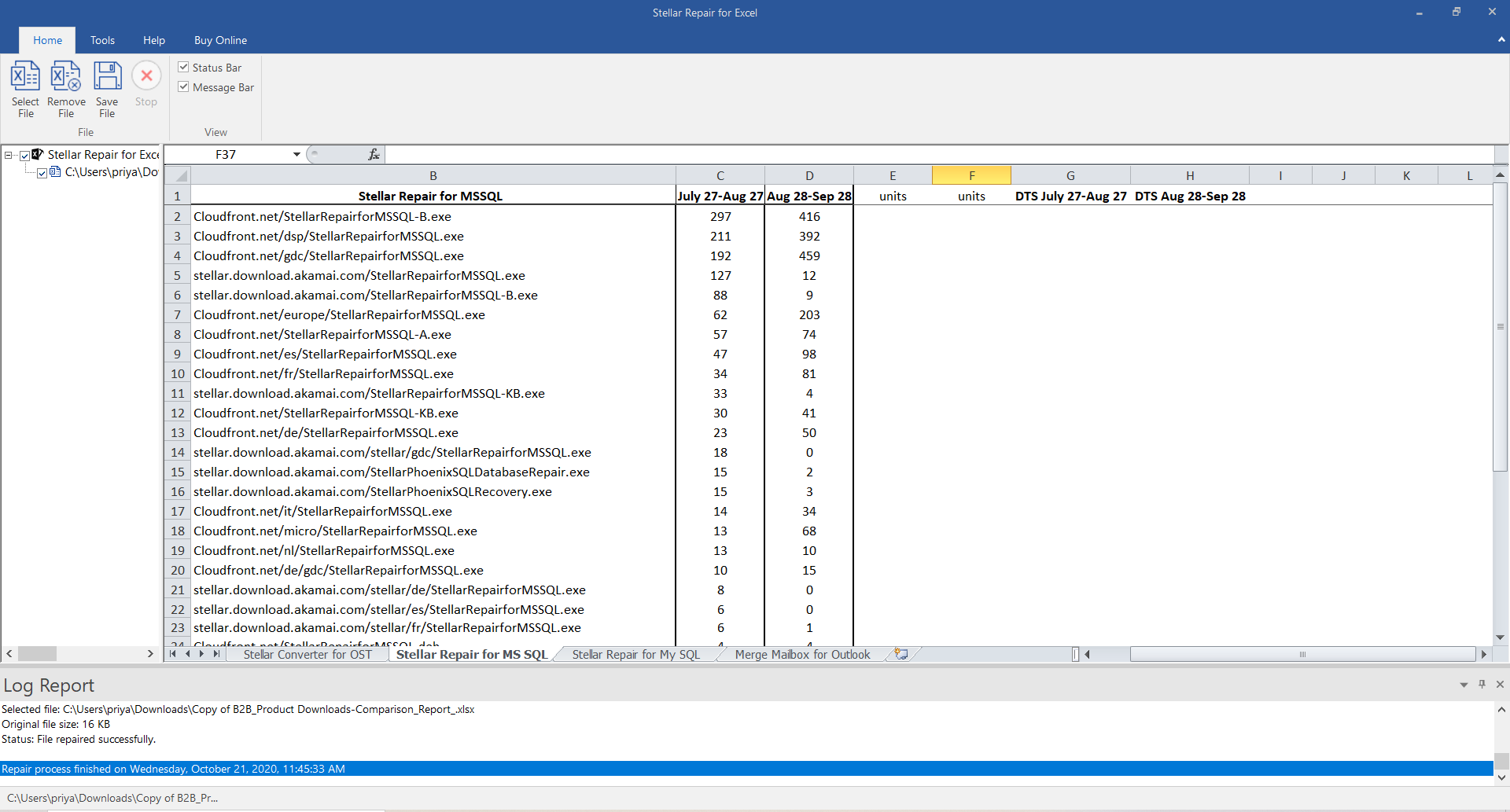Collapse the ribbon with the top-right chevron

tap(1501, 39)
